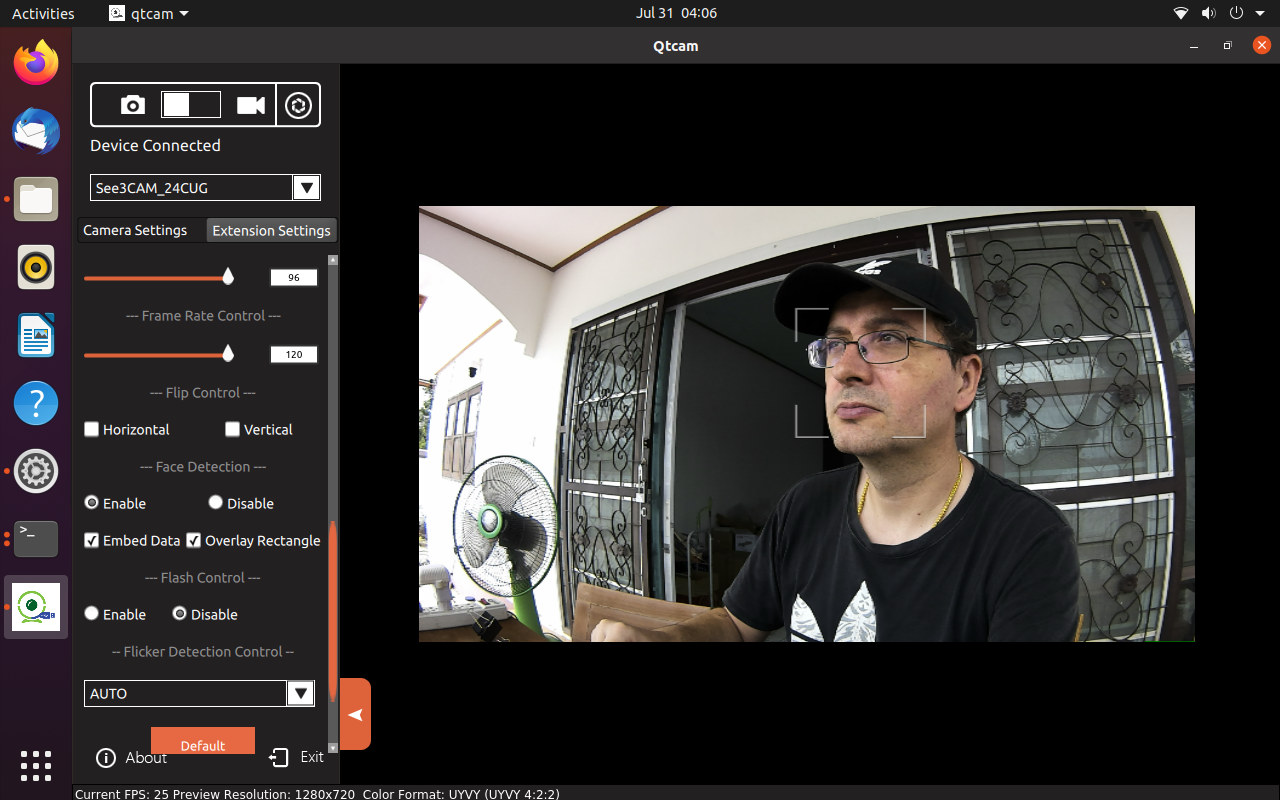
Task: Show applications grid in the dock
Action: 36,765
